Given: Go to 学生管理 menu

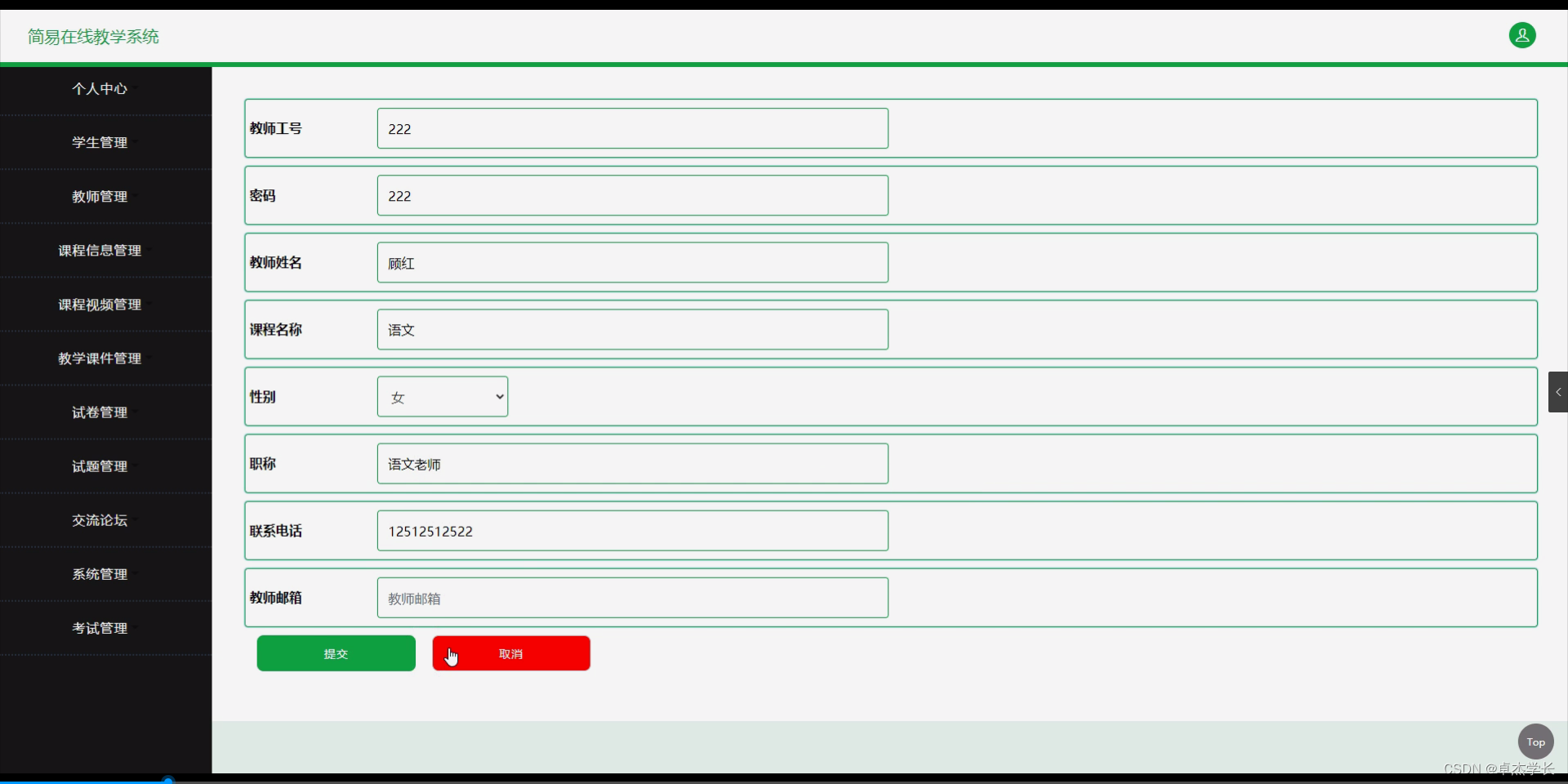Looking at the screenshot, I should tap(100, 142).
